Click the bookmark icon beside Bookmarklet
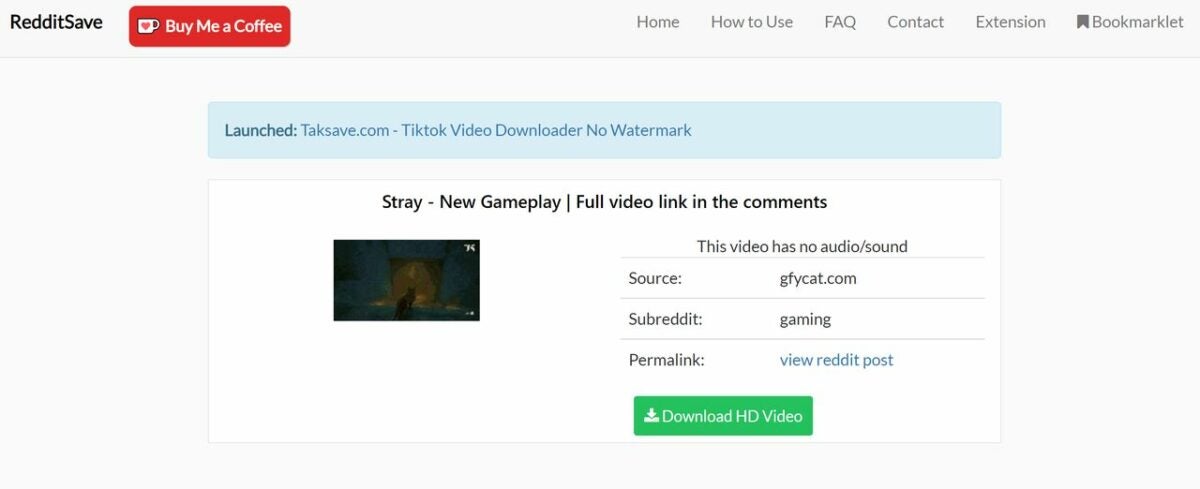 (1083, 22)
